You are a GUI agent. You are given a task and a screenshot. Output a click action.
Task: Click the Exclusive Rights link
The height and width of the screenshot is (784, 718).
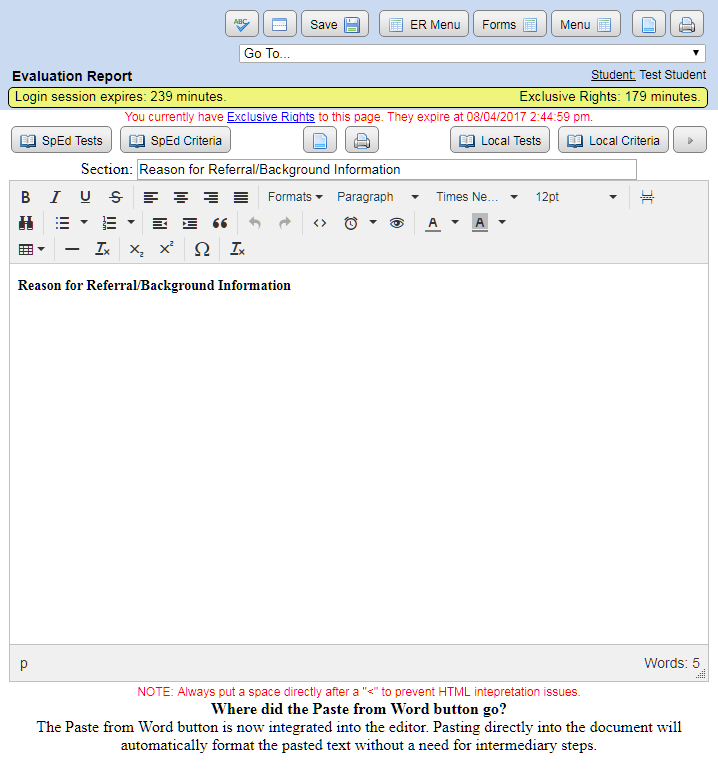pyautogui.click(x=270, y=117)
